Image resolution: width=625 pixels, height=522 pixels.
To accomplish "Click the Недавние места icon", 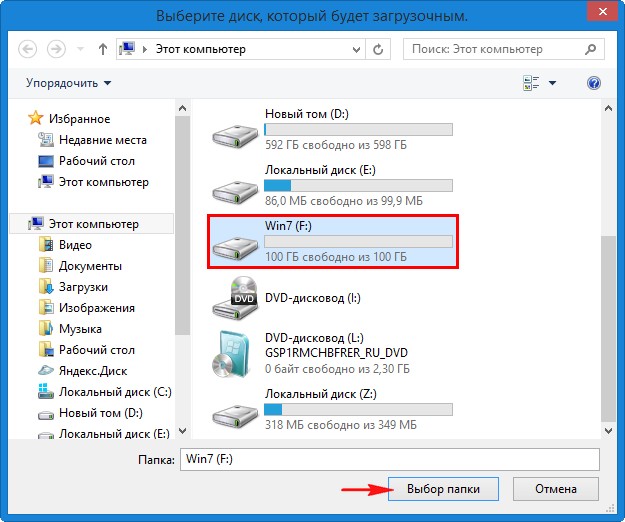I will point(46,140).
